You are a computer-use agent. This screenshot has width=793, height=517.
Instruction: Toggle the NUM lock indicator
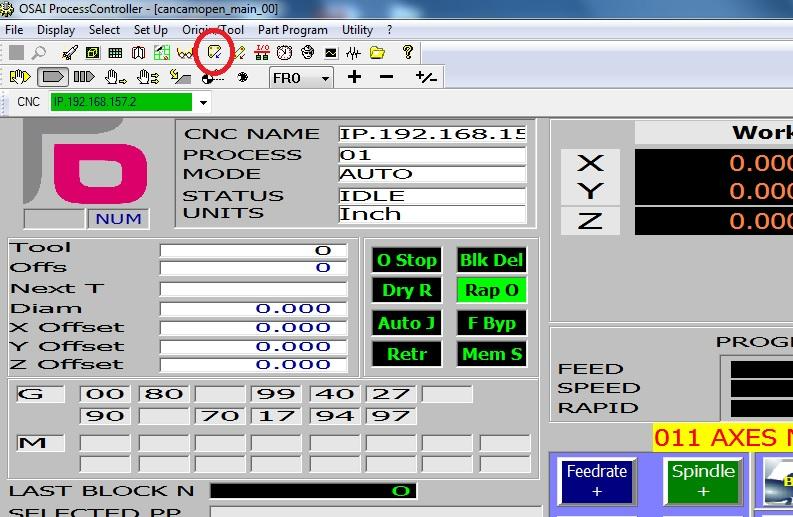click(x=118, y=219)
